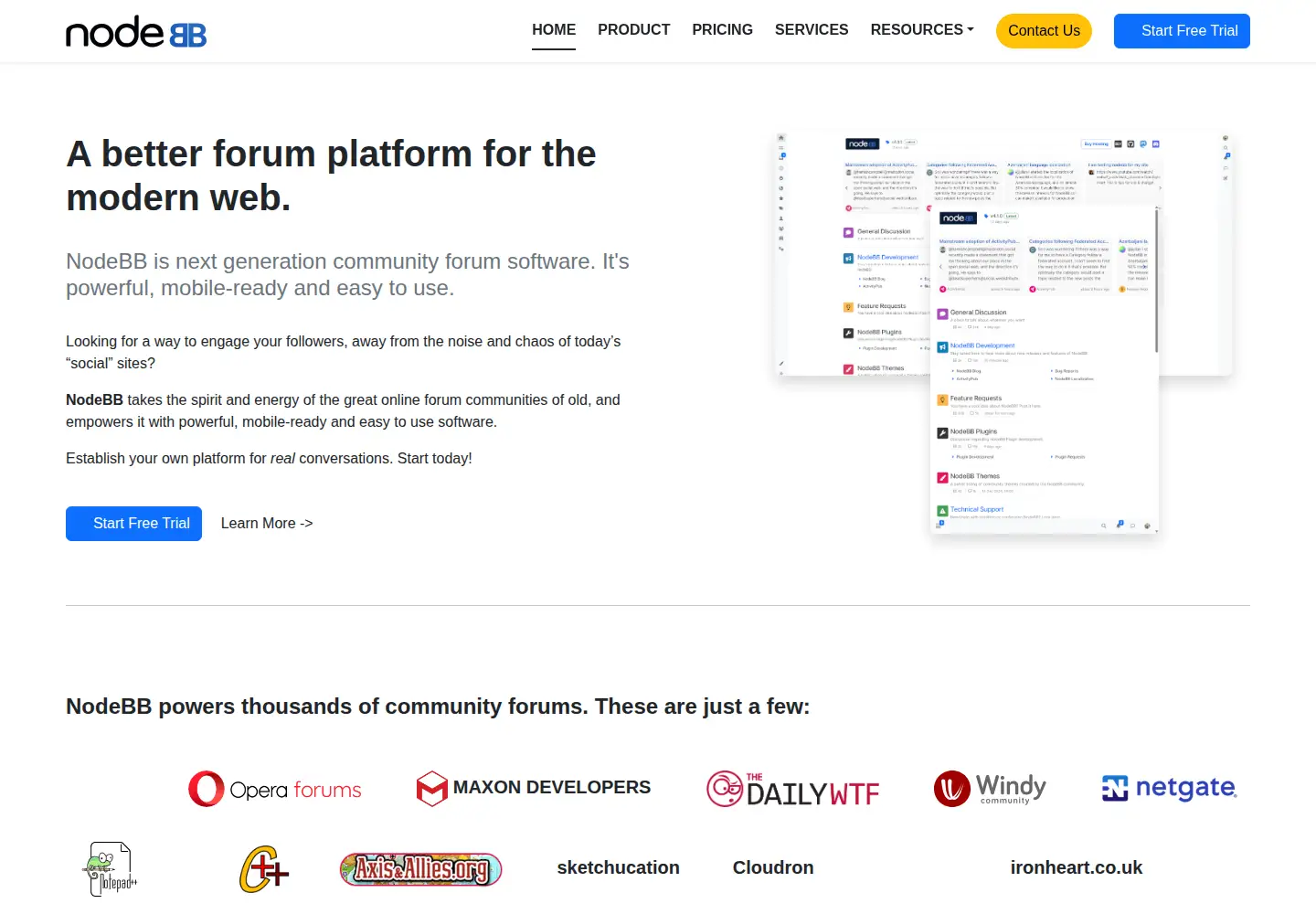Image resolution: width=1316 pixels, height=914 pixels.
Task: Click the sketchucation text
Action: (x=619, y=868)
